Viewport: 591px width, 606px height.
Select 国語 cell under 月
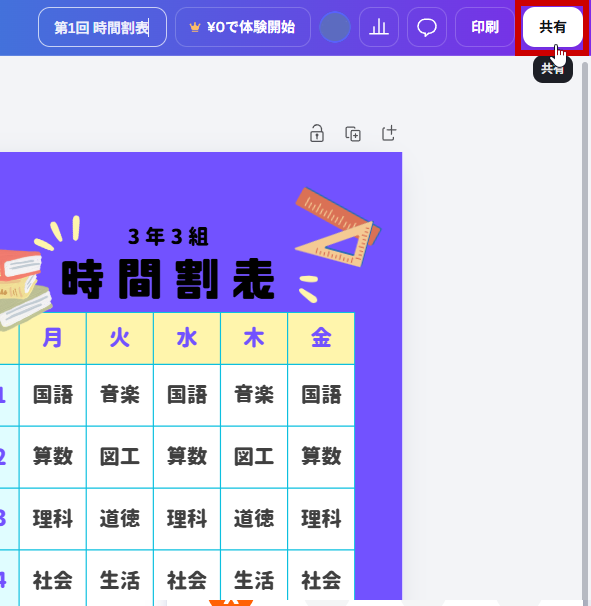(53, 395)
